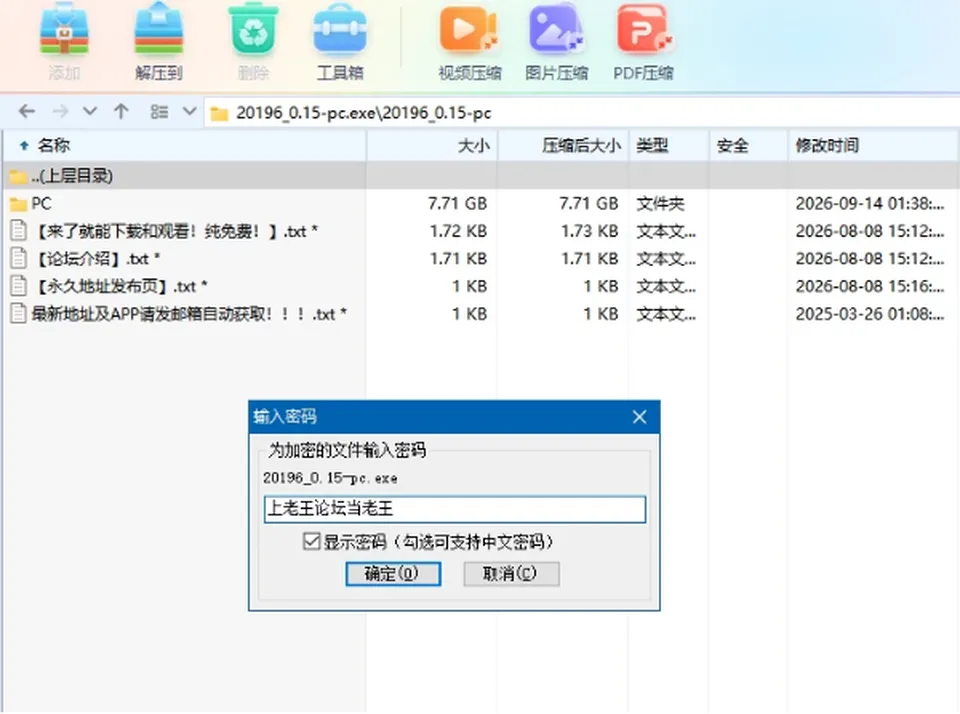Click the file icon of 【永久地址发布页】.txt

tap(18, 286)
